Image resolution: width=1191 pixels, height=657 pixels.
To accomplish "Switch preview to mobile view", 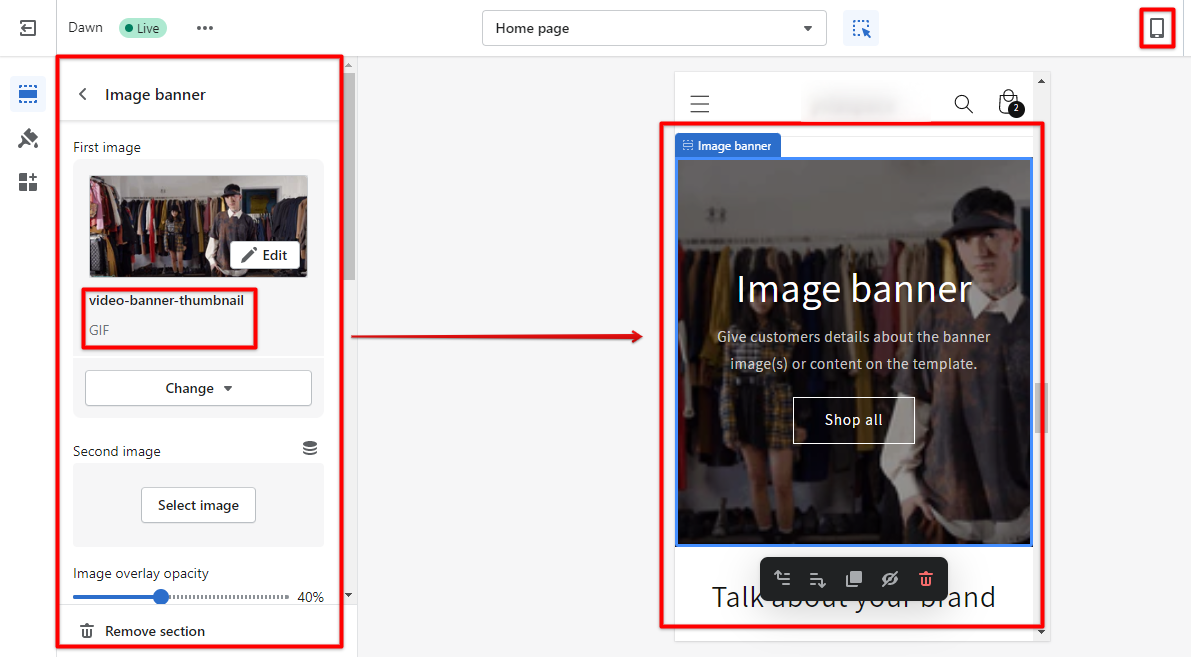I will click(1156, 28).
